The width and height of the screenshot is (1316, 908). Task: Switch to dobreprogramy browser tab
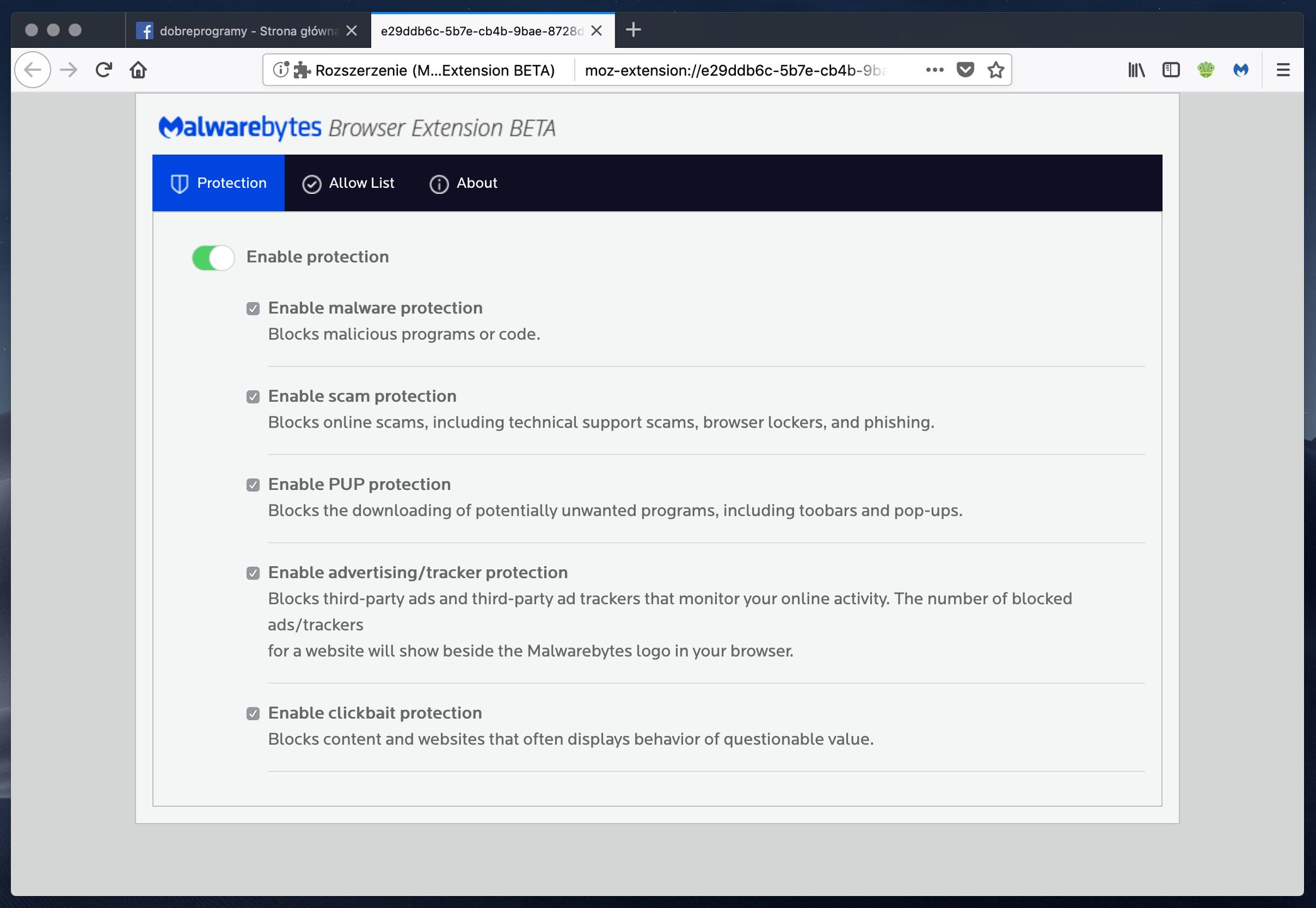pos(247,31)
